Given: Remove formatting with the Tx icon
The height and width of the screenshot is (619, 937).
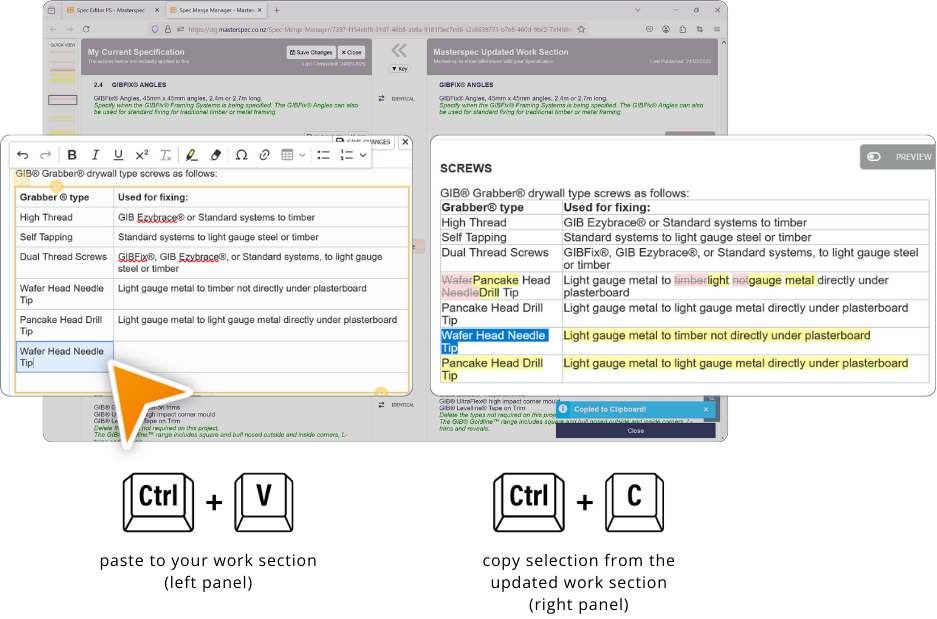Looking at the screenshot, I should 166,155.
